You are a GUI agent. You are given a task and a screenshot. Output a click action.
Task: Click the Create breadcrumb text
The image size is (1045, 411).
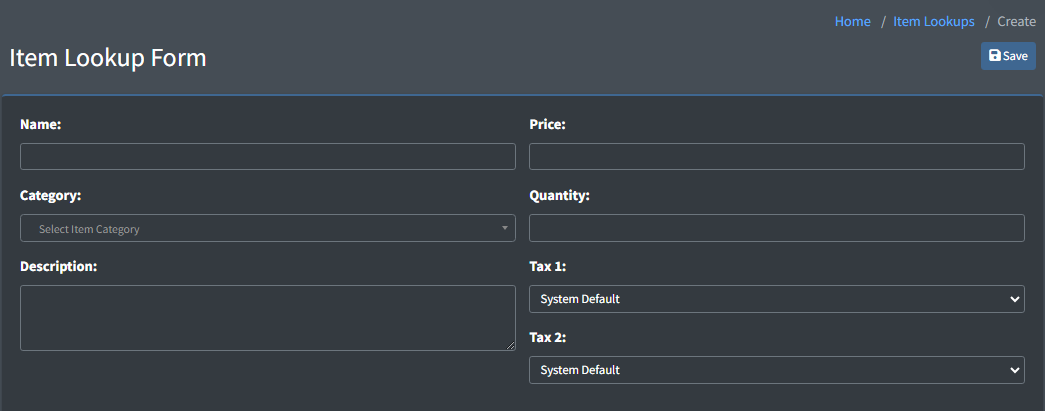click(1016, 21)
